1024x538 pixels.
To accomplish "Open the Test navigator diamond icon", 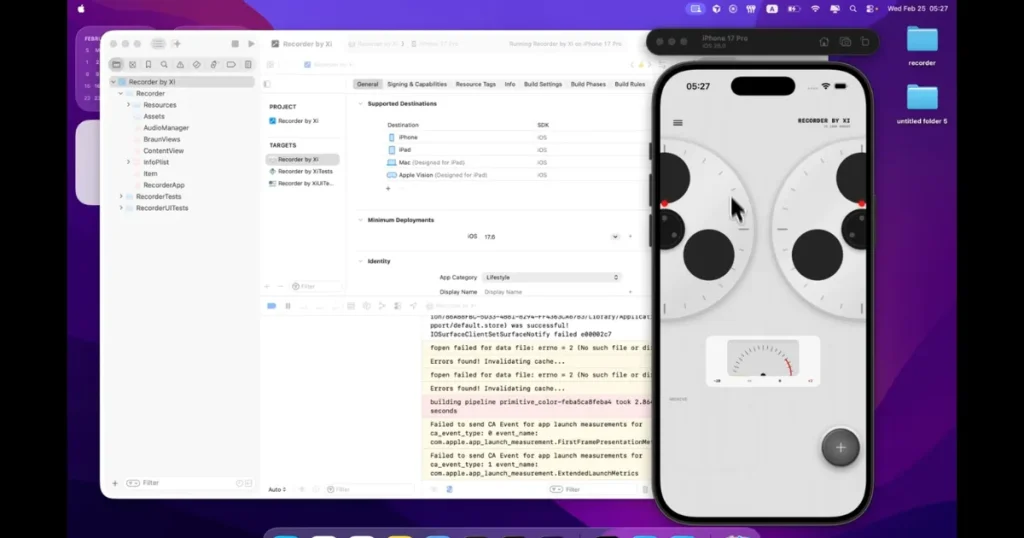I will coord(197,65).
